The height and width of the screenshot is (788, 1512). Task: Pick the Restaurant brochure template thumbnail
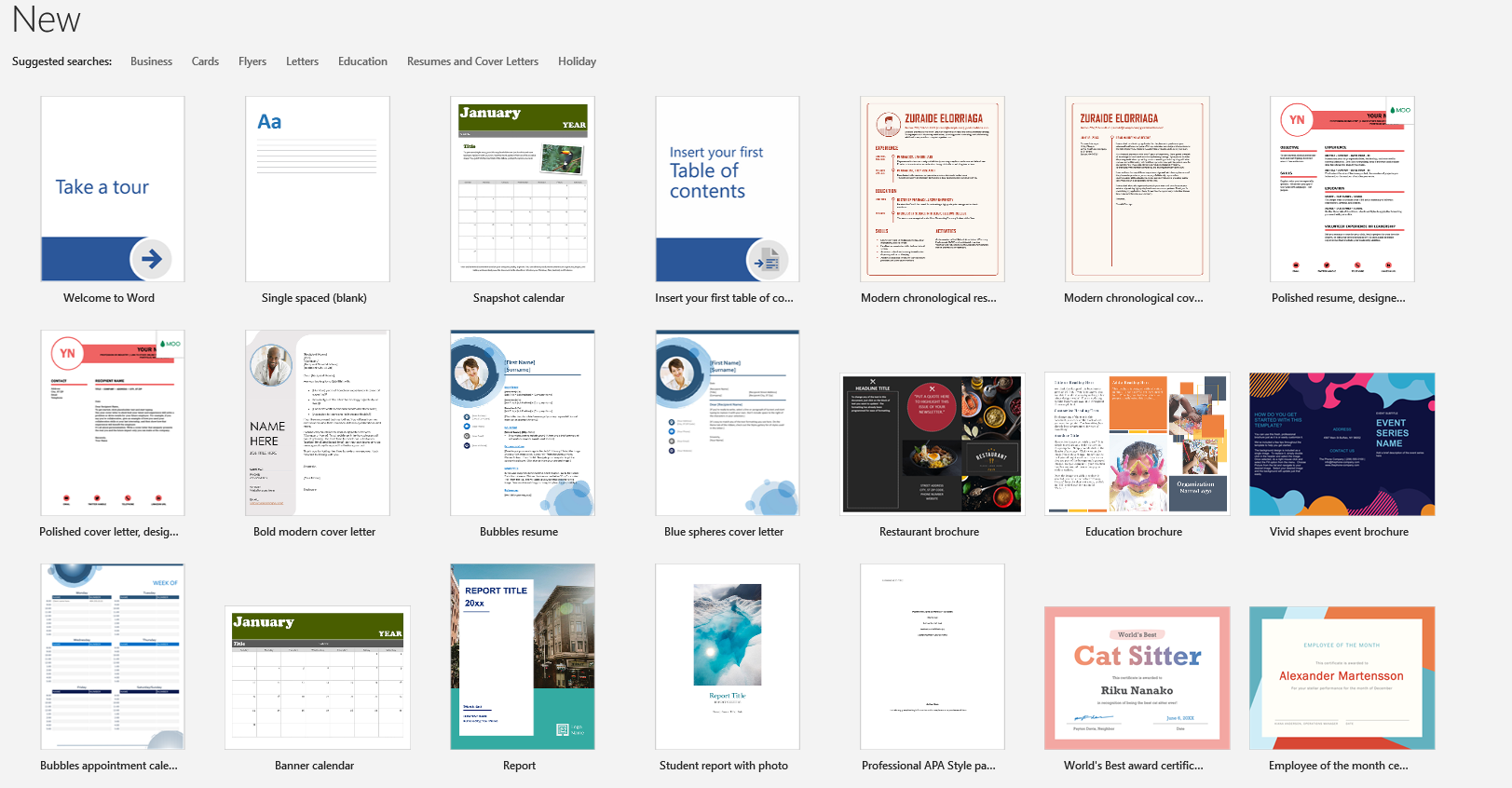(933, 444)
